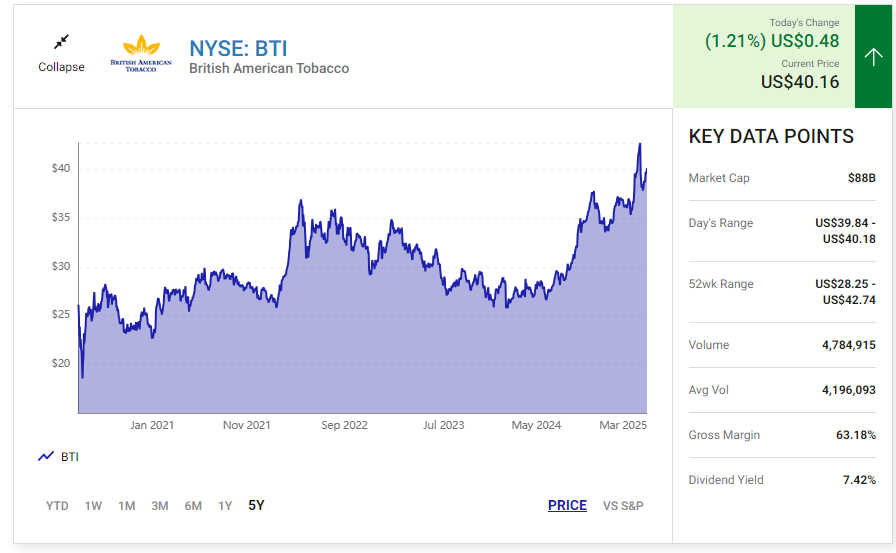
Task: Show the PRICE chart view
Action: [567, 506]
